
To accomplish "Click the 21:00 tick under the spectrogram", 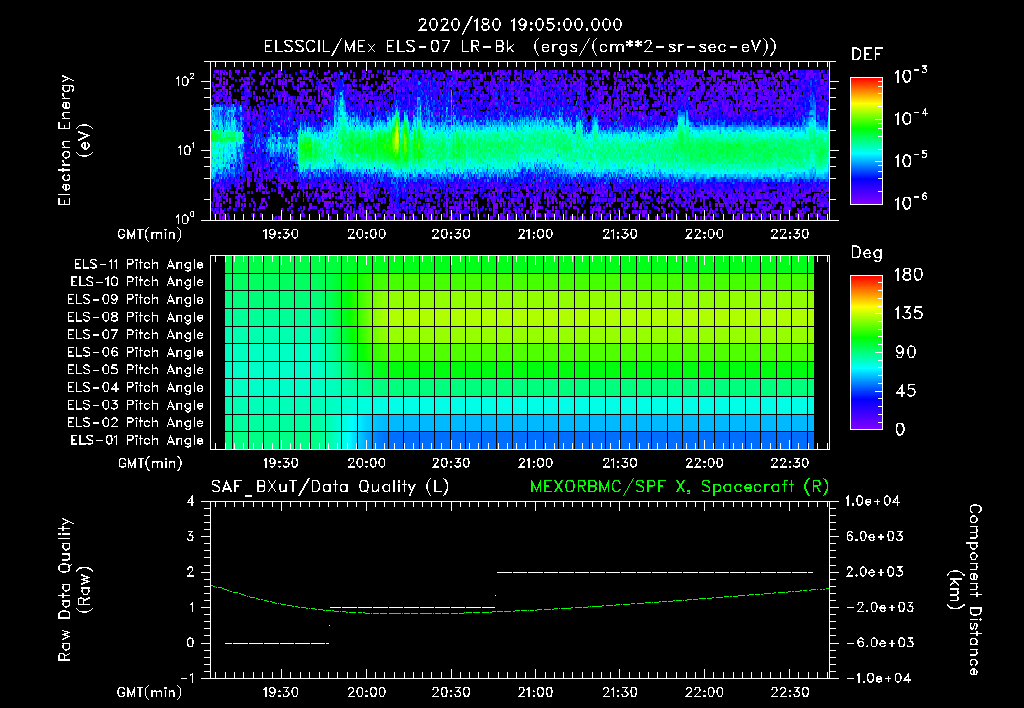I will (x=535, y=234).
